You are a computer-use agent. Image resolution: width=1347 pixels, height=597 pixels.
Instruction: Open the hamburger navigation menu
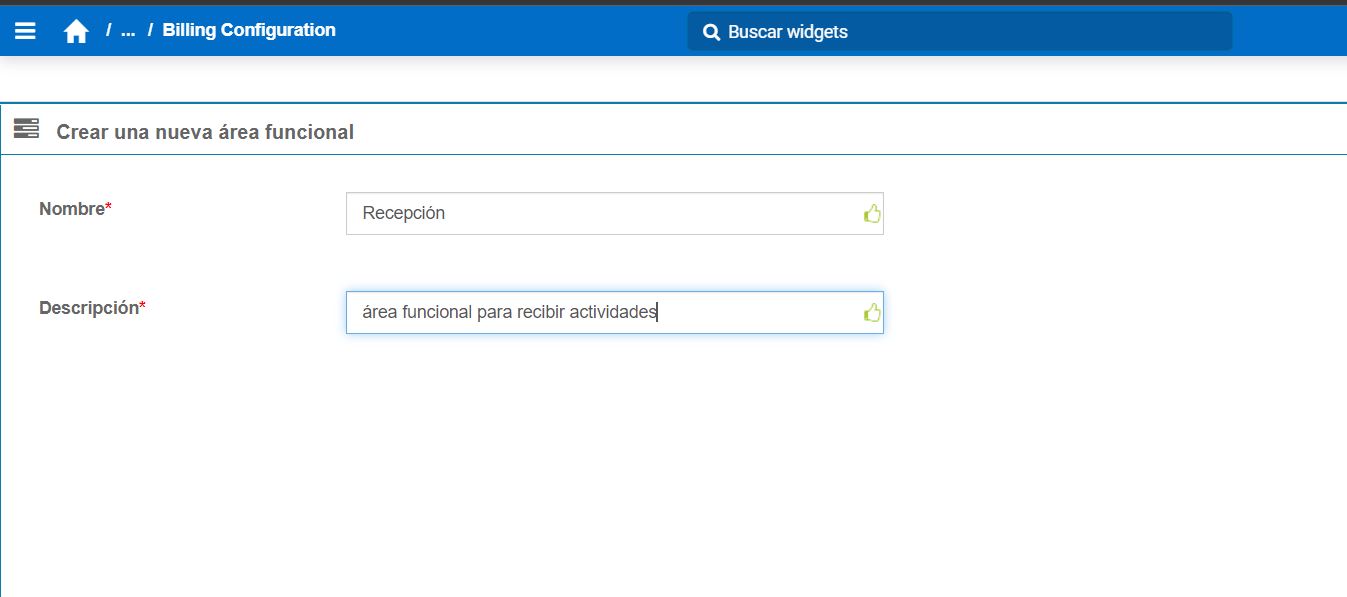coord(25,30)
